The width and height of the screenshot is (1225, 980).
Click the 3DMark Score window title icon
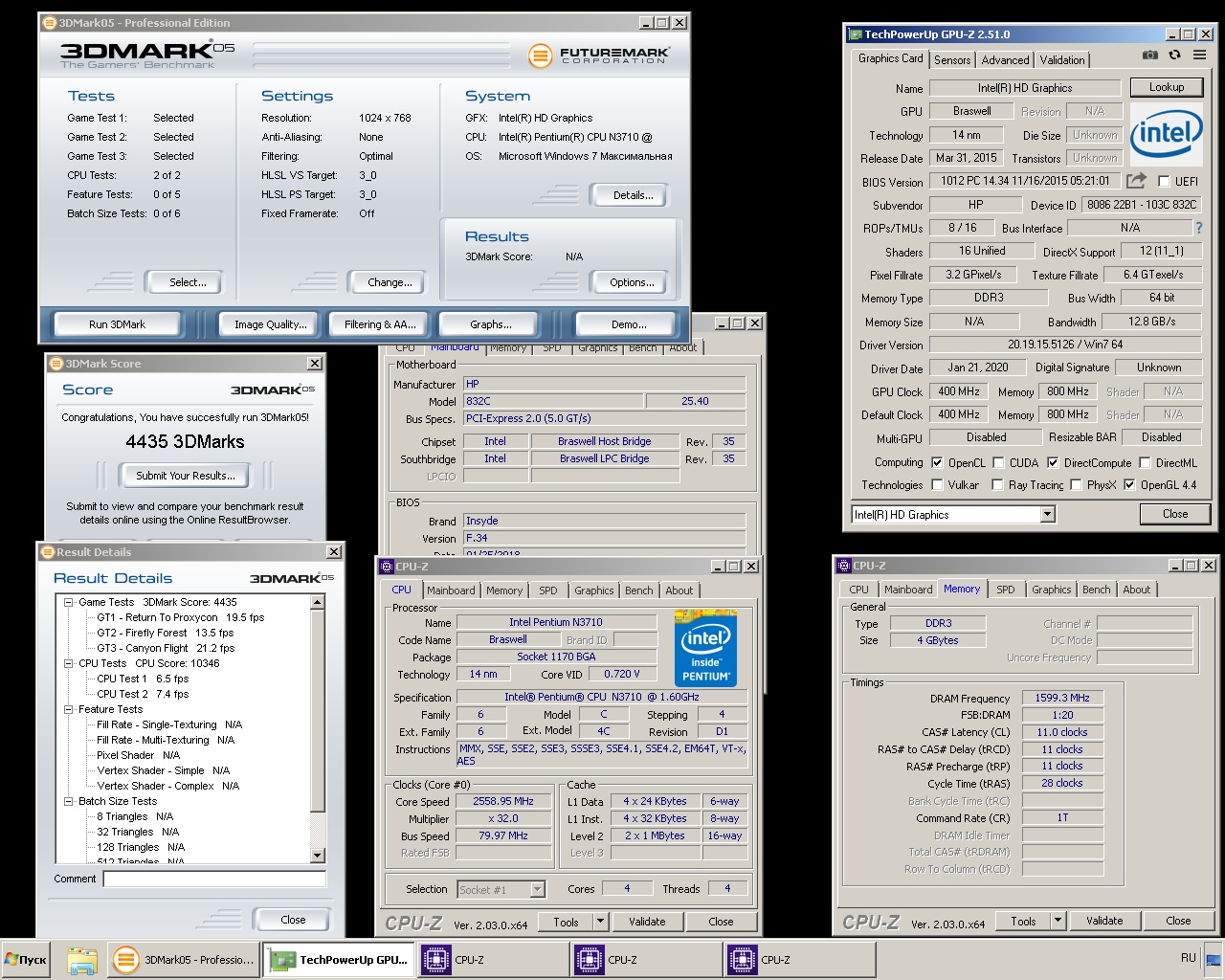click(x=56, y=364)
